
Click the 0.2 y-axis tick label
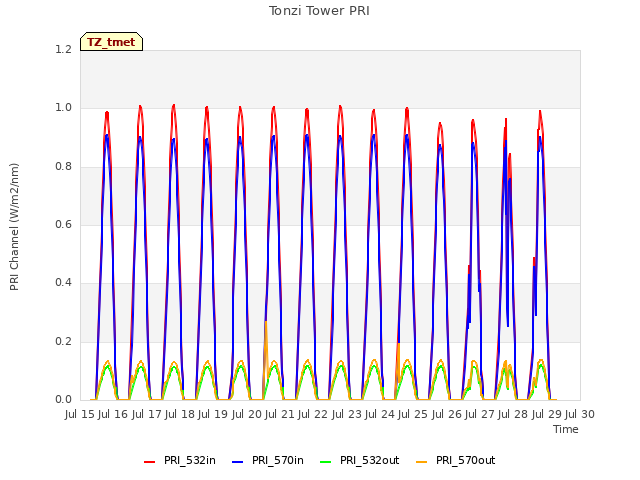[x=63, y=341]
